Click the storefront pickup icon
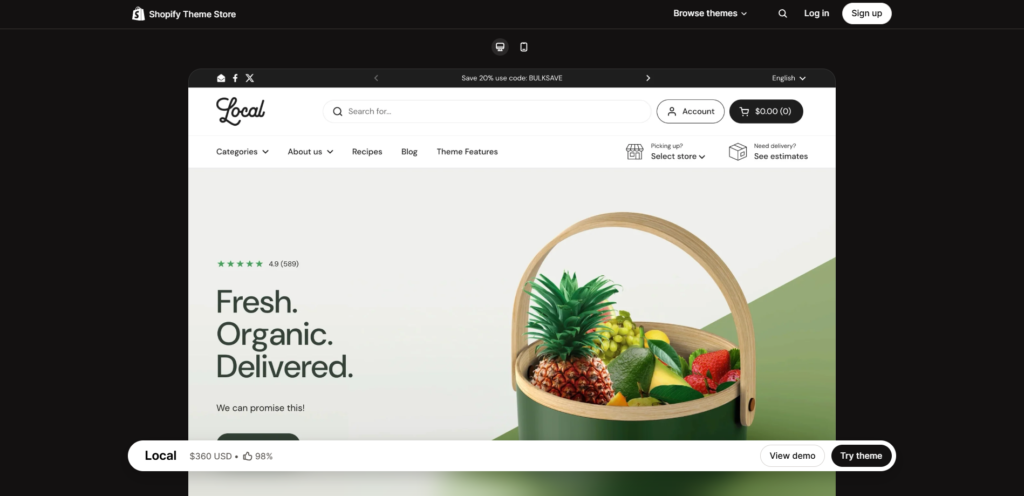Screen dimensions: 1024x496 click(x=635, y=152)
